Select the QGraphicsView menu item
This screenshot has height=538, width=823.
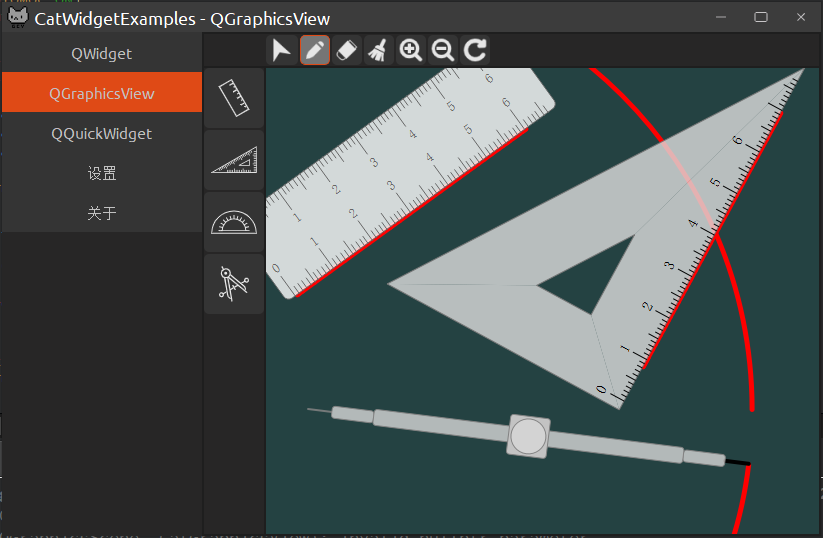coord(102,93)
